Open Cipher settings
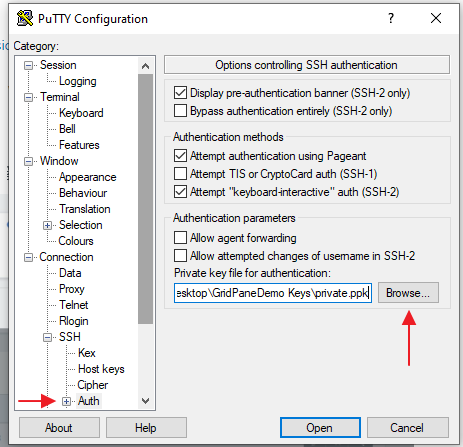 point(93,385)
